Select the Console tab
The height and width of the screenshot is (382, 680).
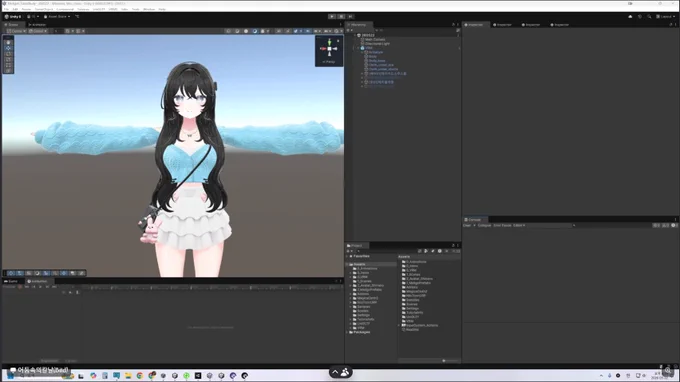coord(473,220)
